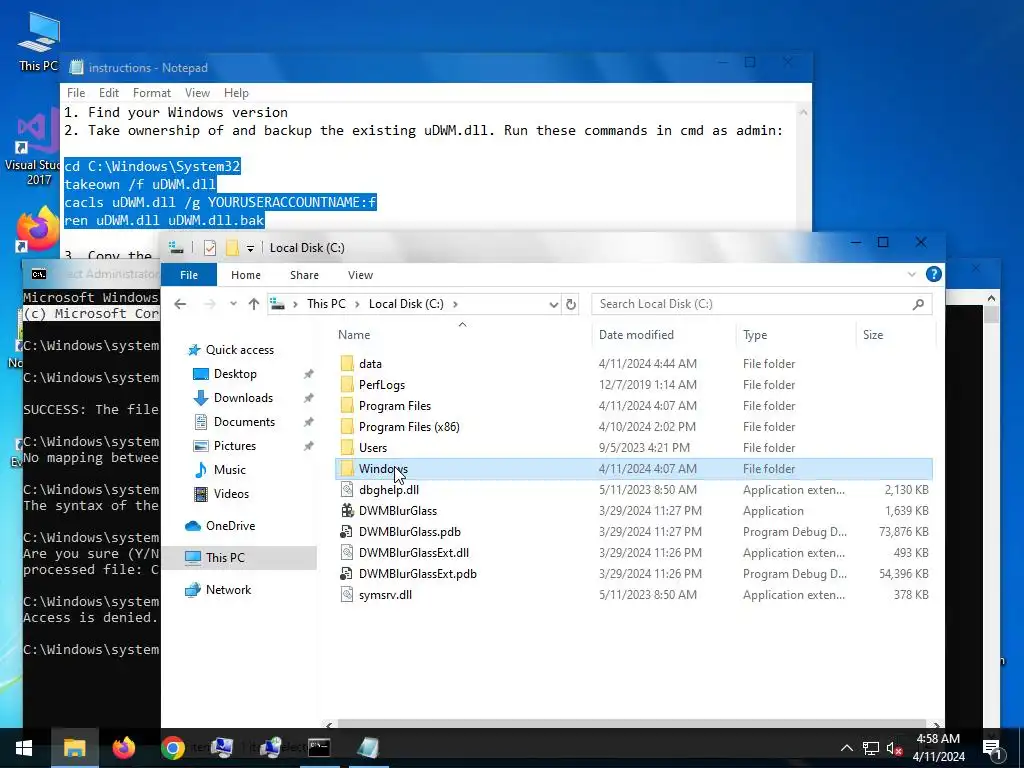Image resolution: width=1024 pixels, height=768 pixels.
Task: Click File Explorer taskbar icon
Action: tap(74, 748)
